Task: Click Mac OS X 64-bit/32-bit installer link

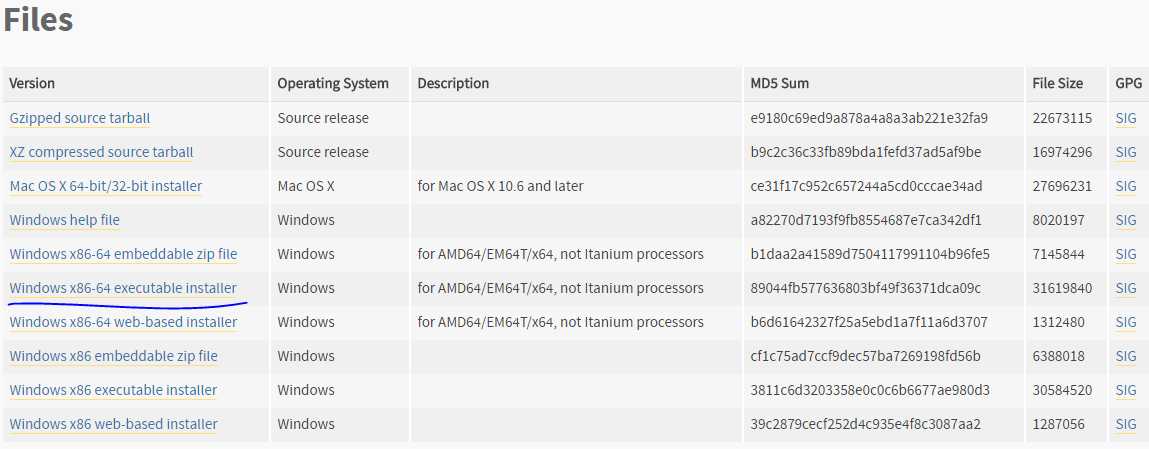Action: tap(106, 186)
